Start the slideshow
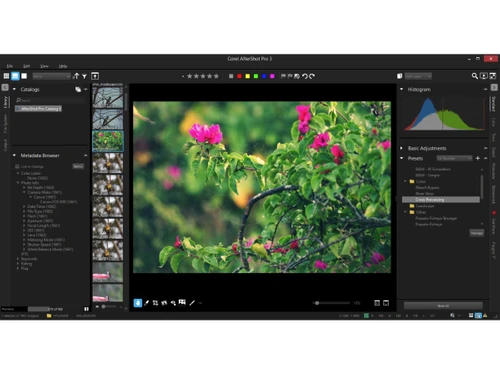 (484, 76)
